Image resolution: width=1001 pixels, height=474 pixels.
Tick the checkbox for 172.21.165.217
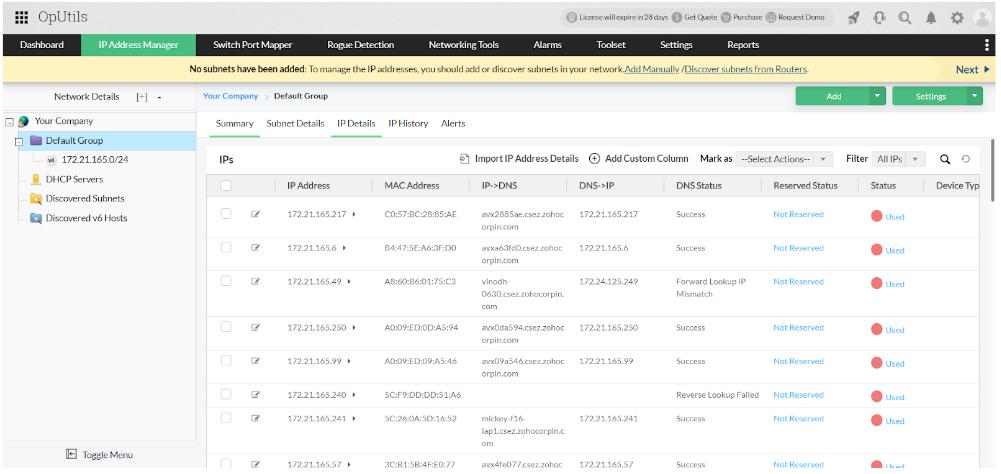point(226,213)
